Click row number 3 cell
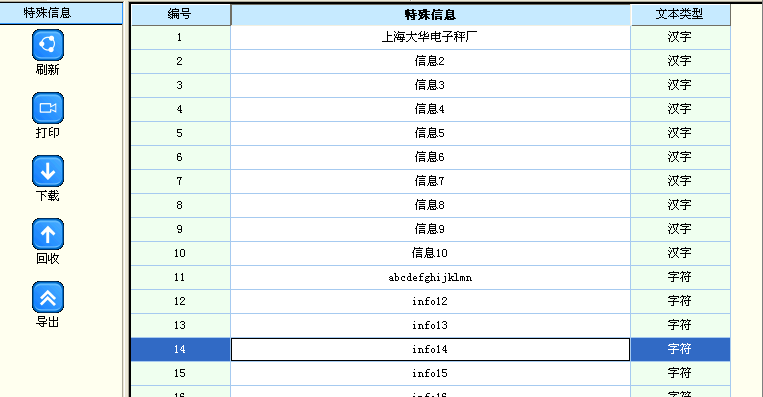This screenshot has width=763, height=397. tap(181, 85)
